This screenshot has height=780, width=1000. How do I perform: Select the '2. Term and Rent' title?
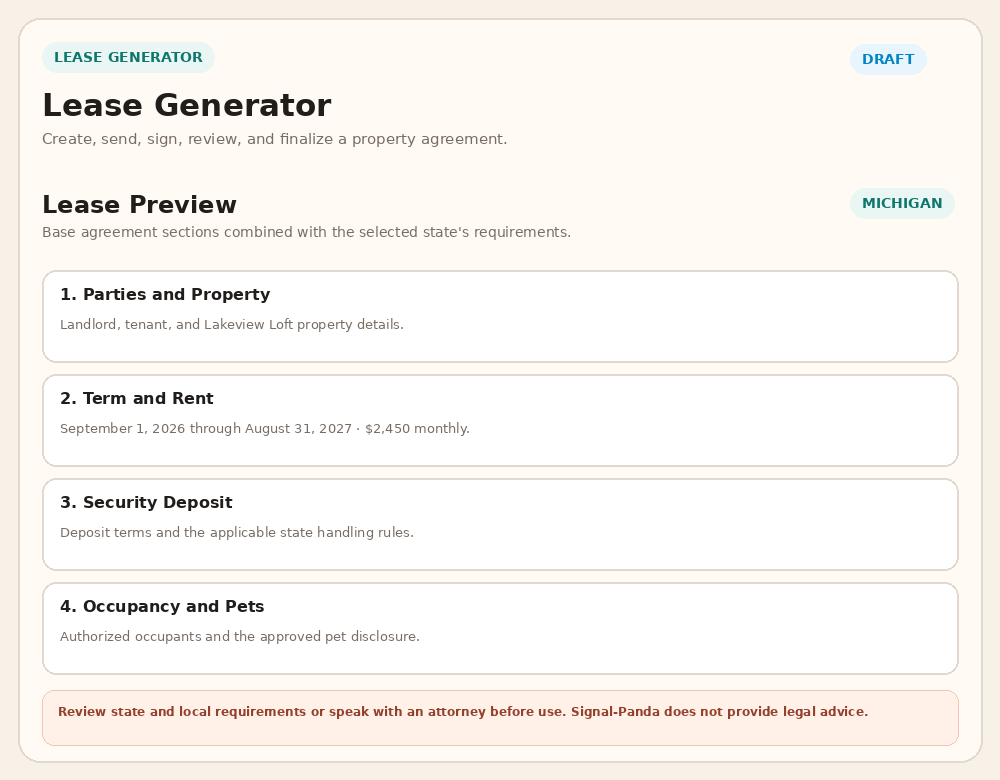pyautogui.click(x=136, y=399)
